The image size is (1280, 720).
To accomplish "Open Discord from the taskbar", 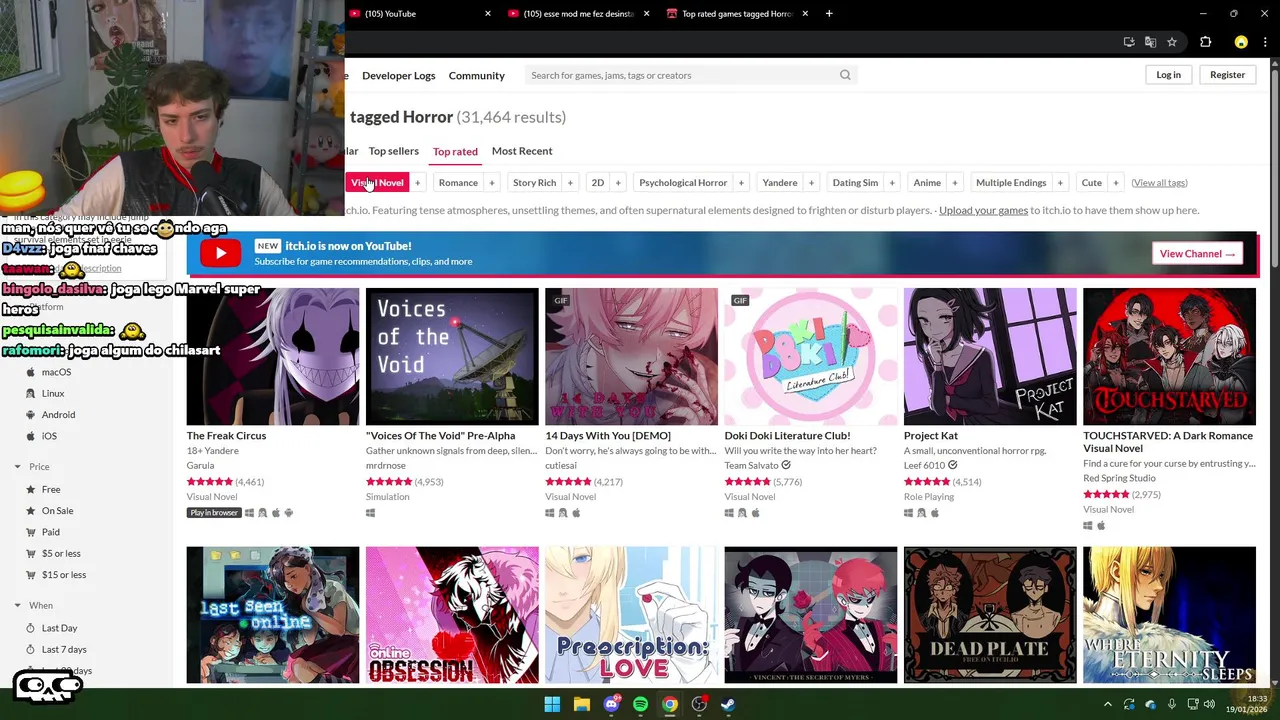I will [611, 704].
